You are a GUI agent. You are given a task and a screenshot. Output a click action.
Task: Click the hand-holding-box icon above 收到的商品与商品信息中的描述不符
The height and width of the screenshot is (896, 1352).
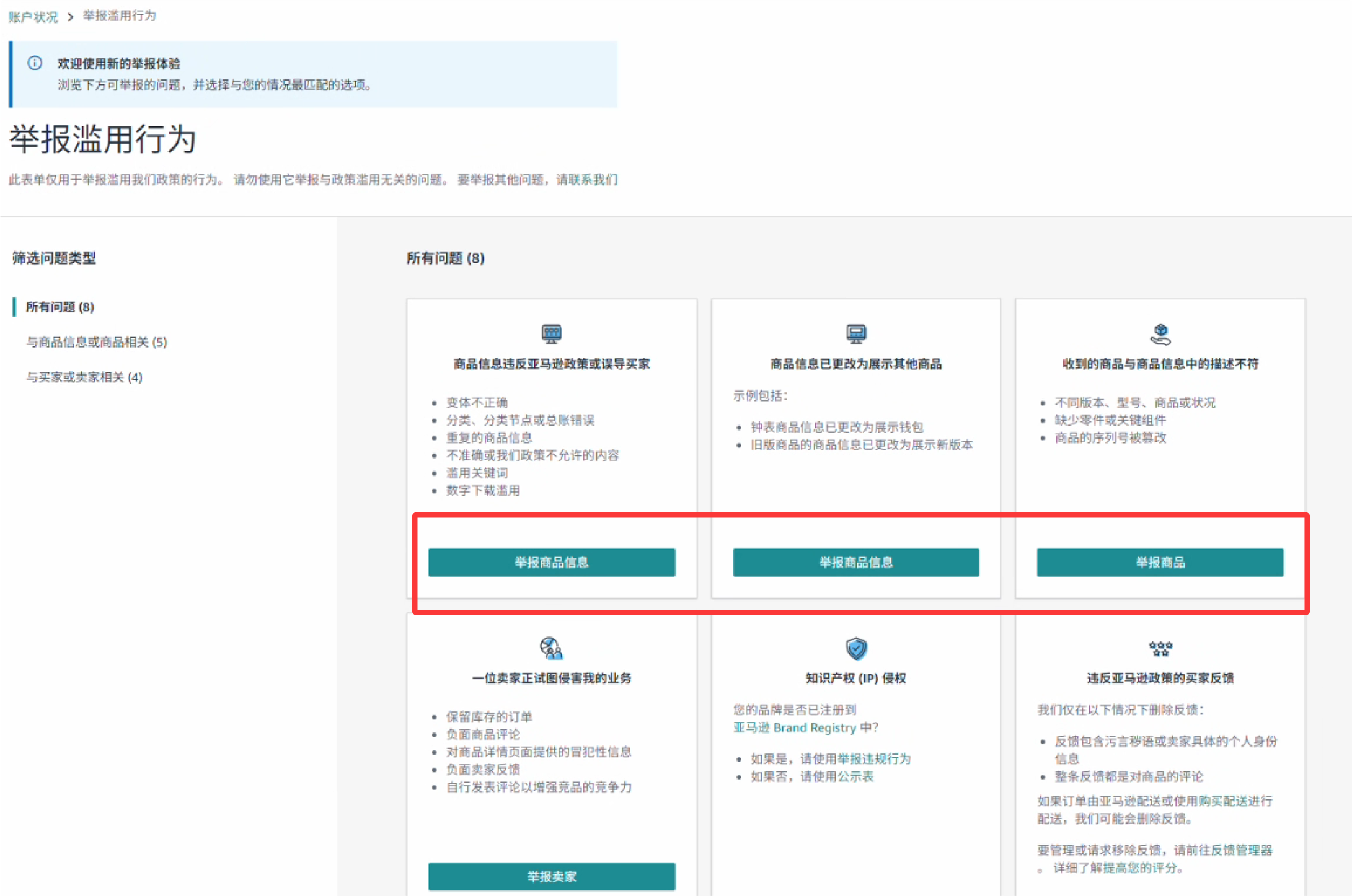[1160, 333]
